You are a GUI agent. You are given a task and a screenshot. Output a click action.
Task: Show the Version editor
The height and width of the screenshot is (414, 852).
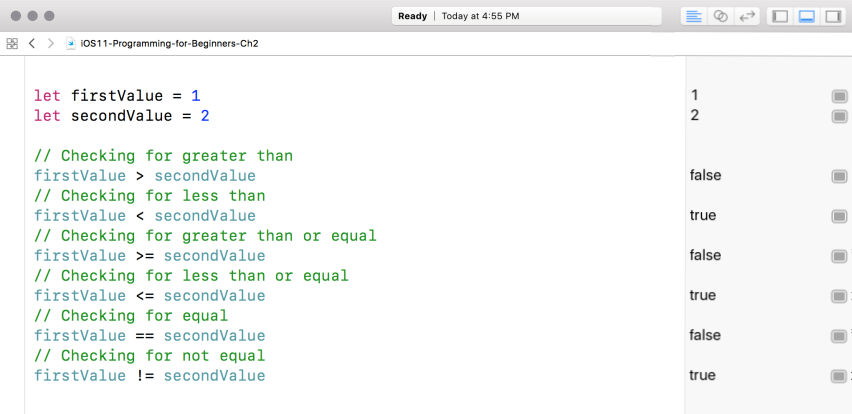[747, 16]
